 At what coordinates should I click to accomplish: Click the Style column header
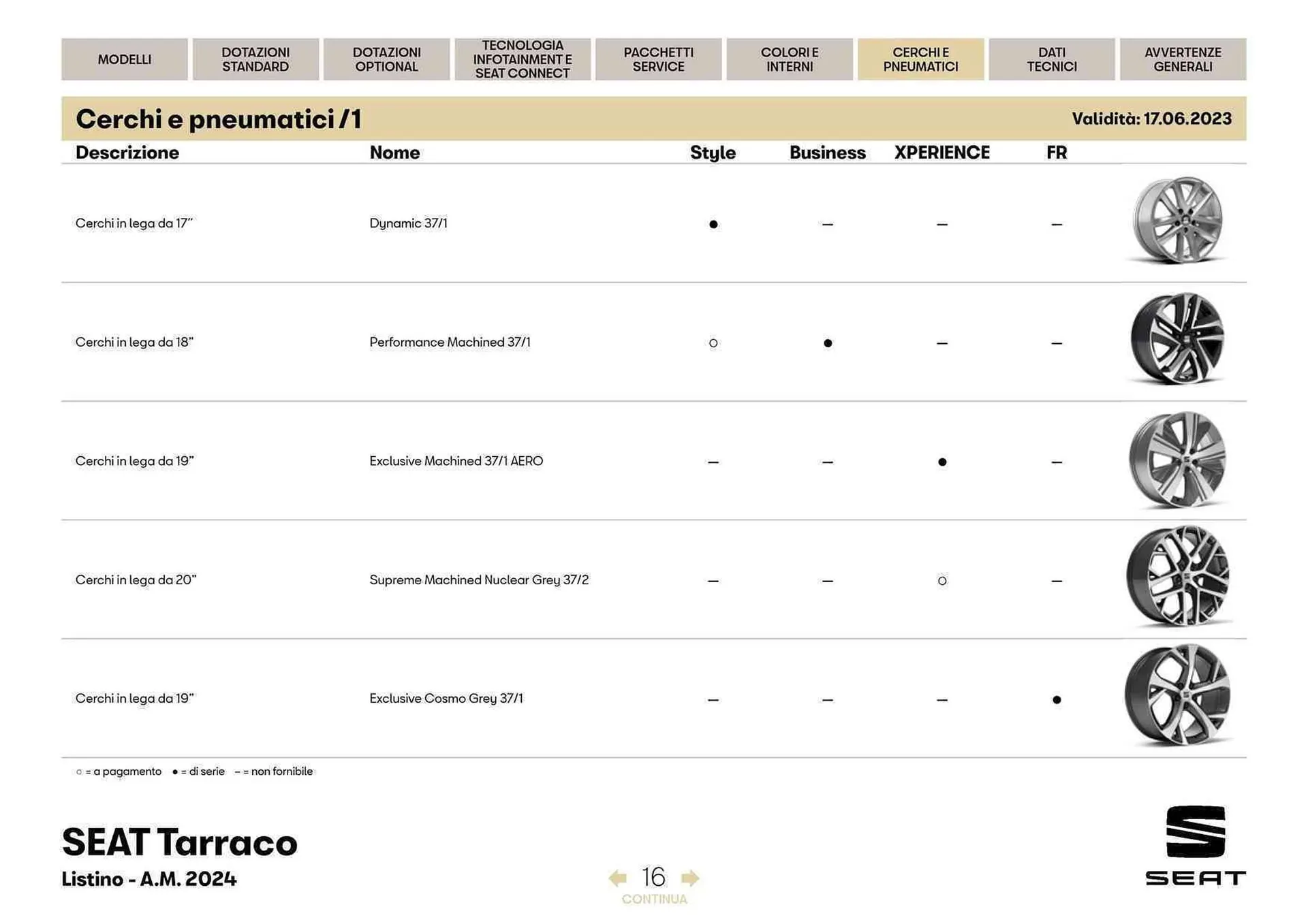(x=713, y=153)
